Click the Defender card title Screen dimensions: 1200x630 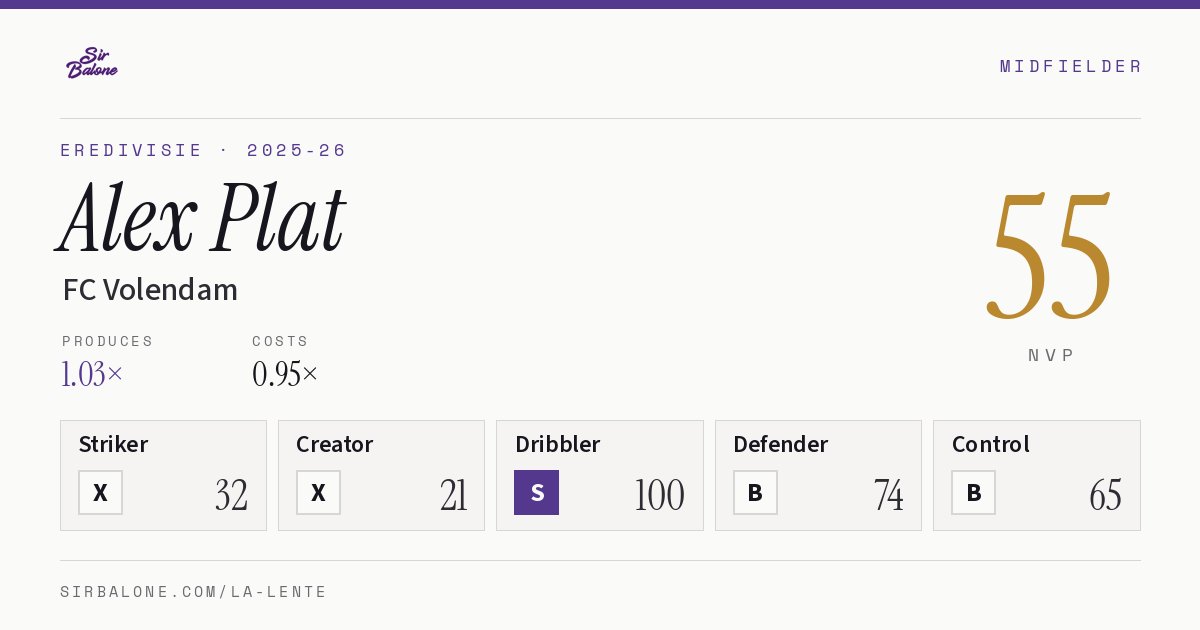[x=780, y=444]
